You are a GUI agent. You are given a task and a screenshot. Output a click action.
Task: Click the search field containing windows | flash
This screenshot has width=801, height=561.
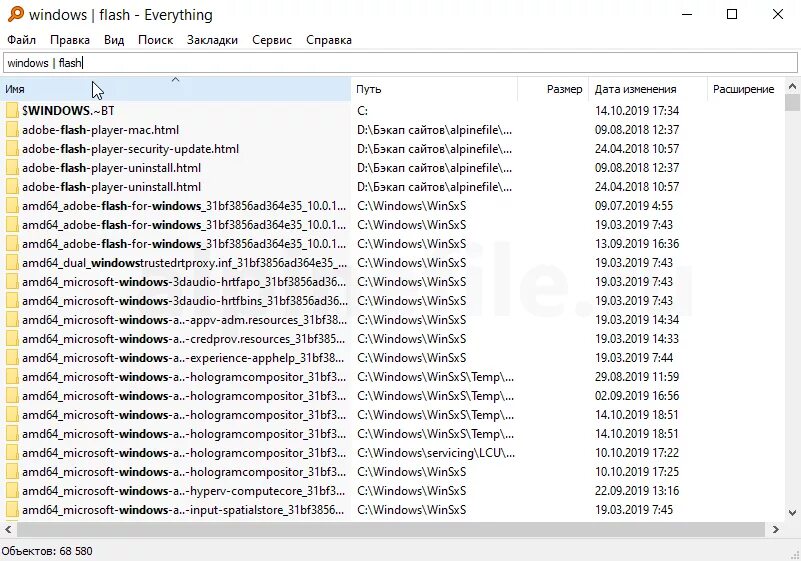[x=400, y=63]
